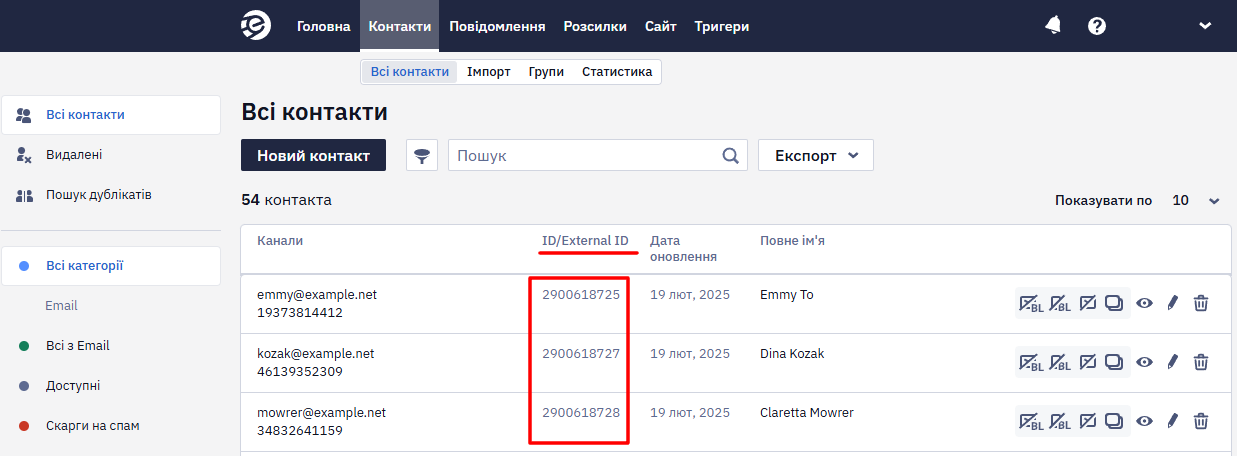
Task: Click the search magnifier icon
Action: 731,156
